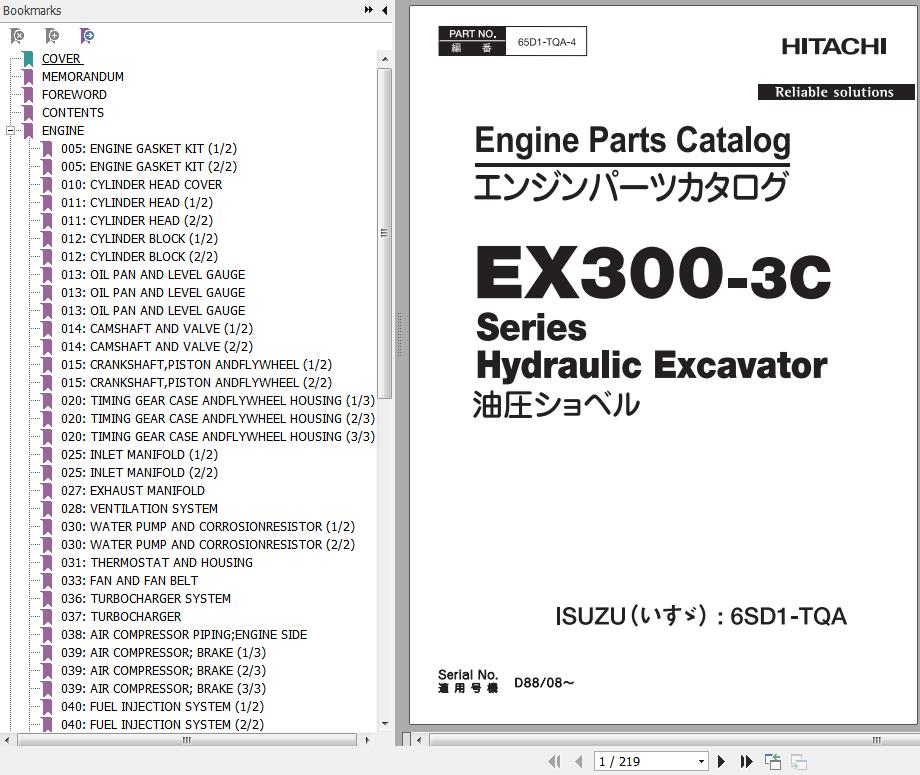This screenshot has width=920, height=775.
Task: Click the next view icon
Action: pyautogui.click(x=799, y=762)
